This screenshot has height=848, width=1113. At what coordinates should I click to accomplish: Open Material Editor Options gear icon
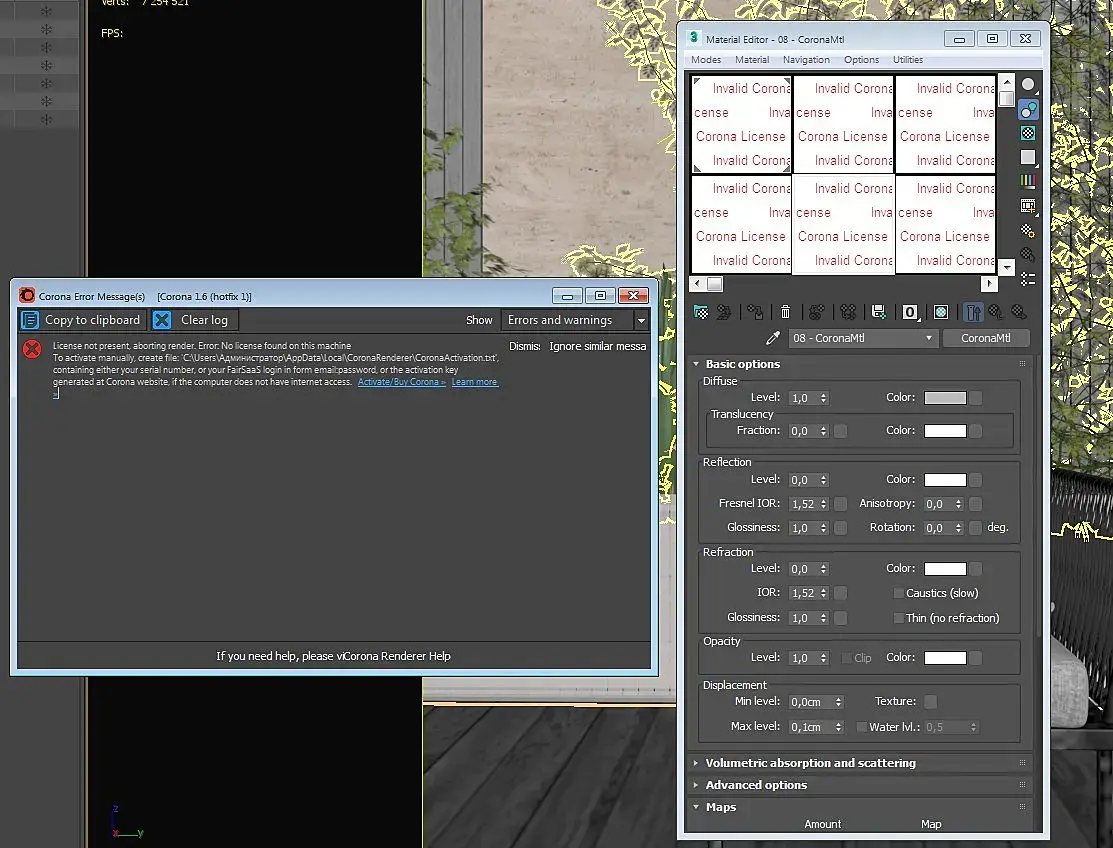tap(1028, 231)
